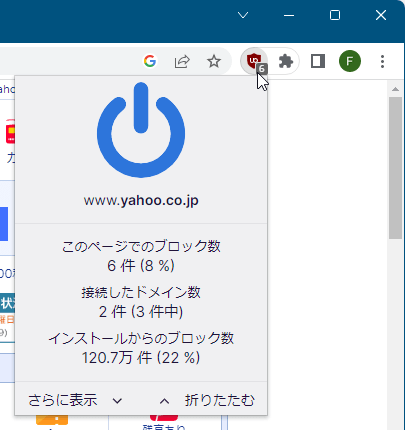The height and width of the screenshot is (430, 405).
Task: Maximize the browser window
Action: [335, 15]
